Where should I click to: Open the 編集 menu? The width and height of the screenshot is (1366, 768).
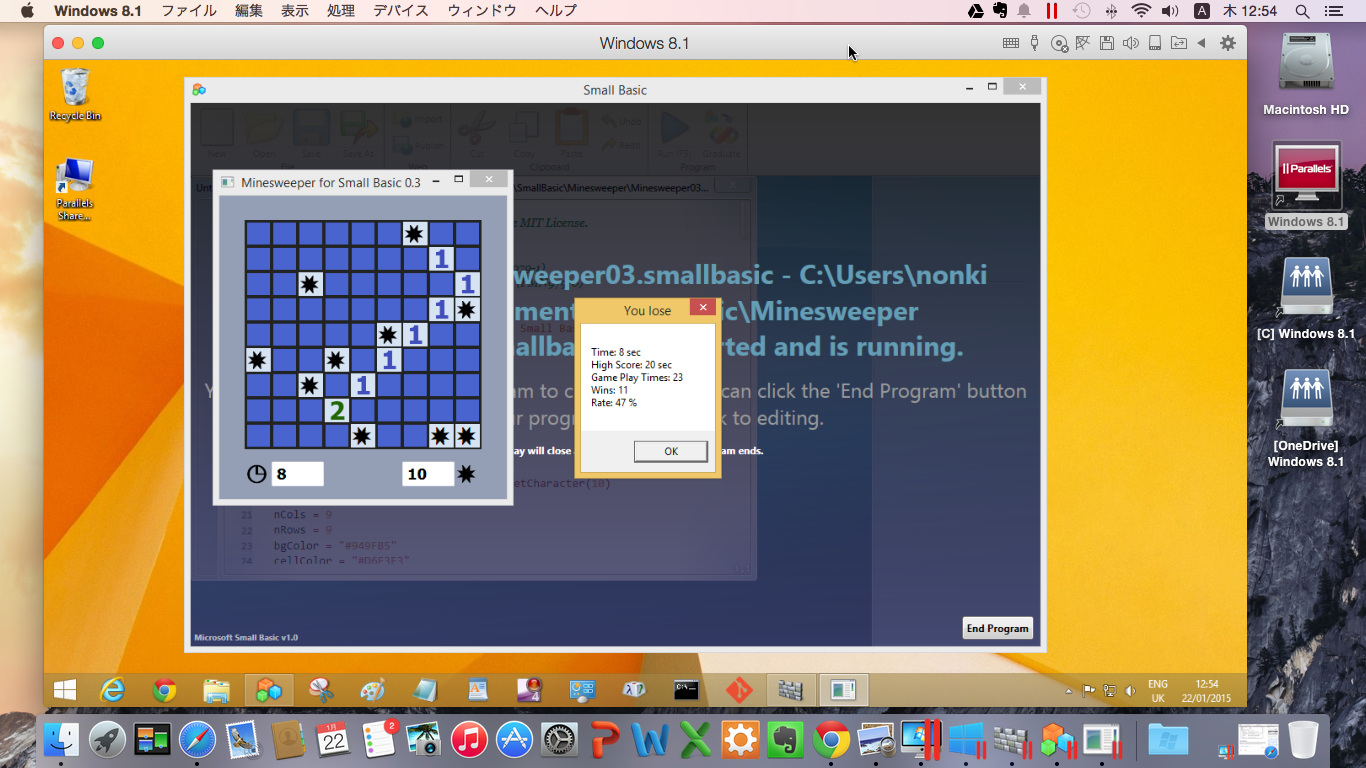click(249, 11)
